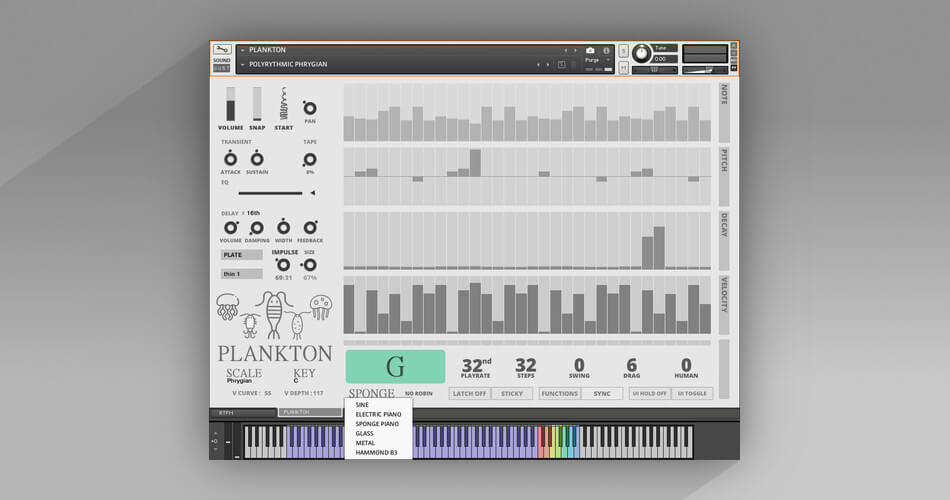Click the Sound Dust logo
Viewport: 950px width, 500px height.
(x=222, y=64)
